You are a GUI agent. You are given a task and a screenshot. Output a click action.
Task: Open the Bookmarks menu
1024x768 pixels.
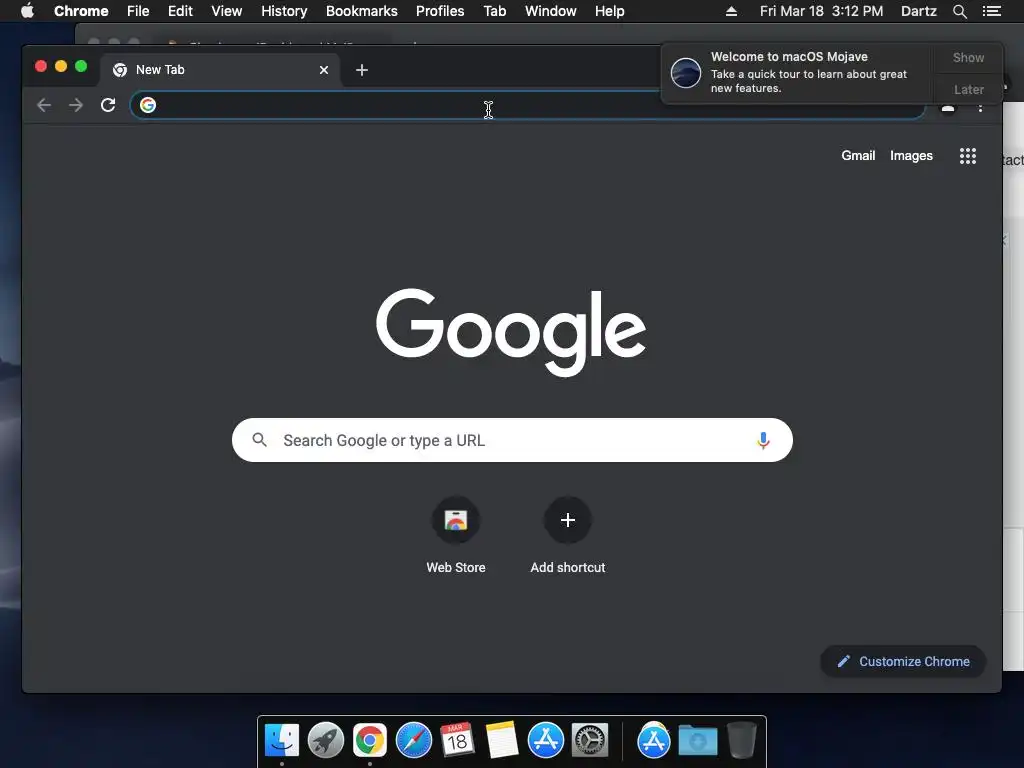click(362, 11)
